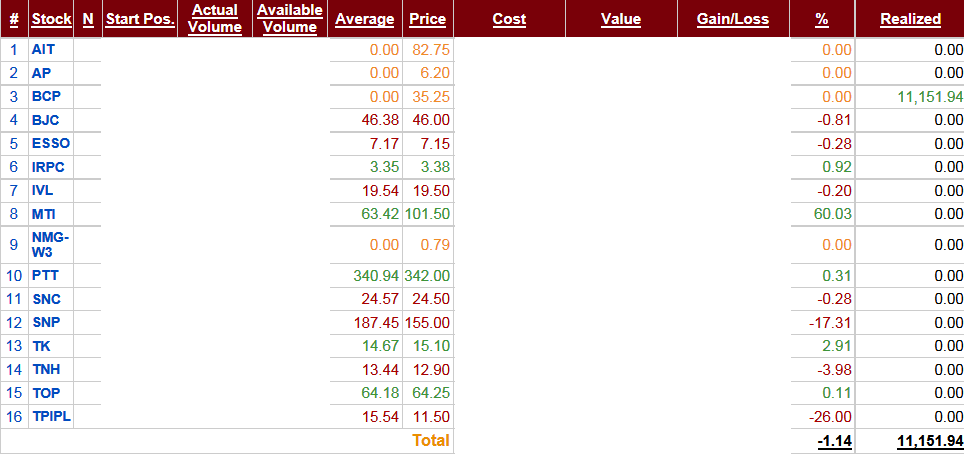Select the TPIPL stock symbol

52,416
